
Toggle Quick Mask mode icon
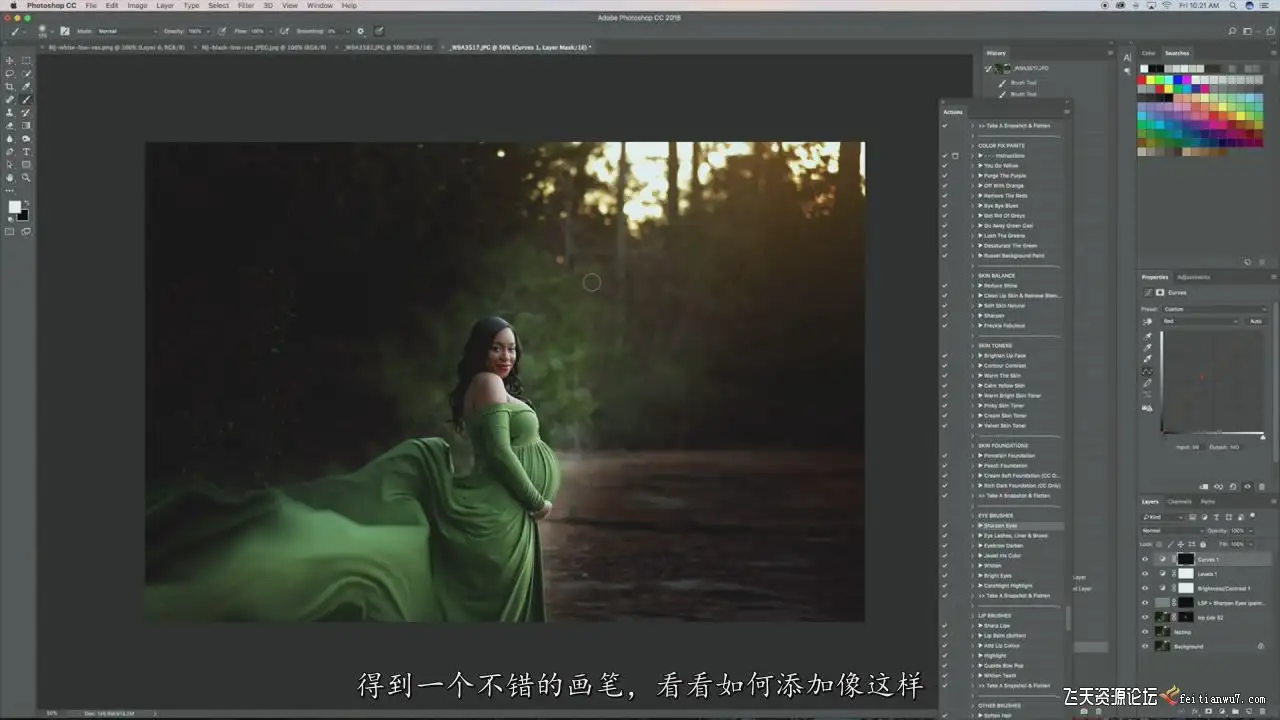(10, 231)
